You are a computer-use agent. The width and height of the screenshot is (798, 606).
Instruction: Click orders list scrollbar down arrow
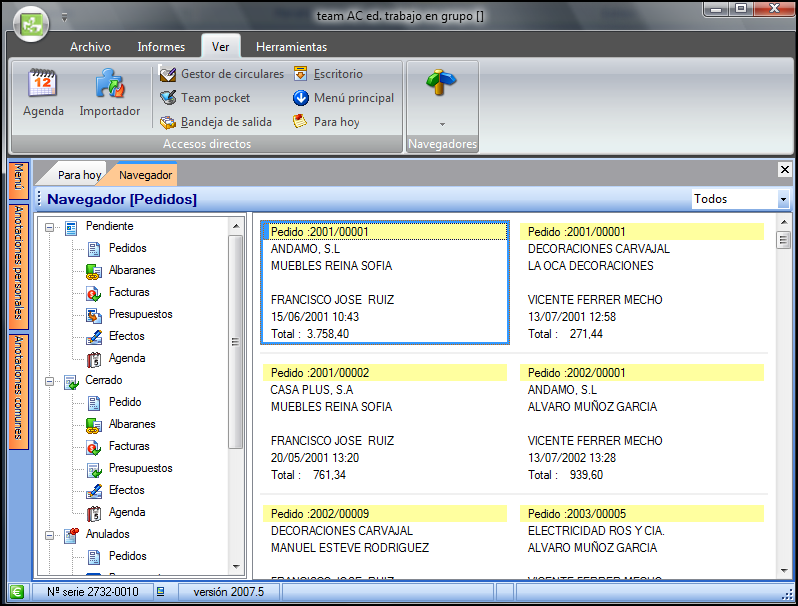point(784,571)
